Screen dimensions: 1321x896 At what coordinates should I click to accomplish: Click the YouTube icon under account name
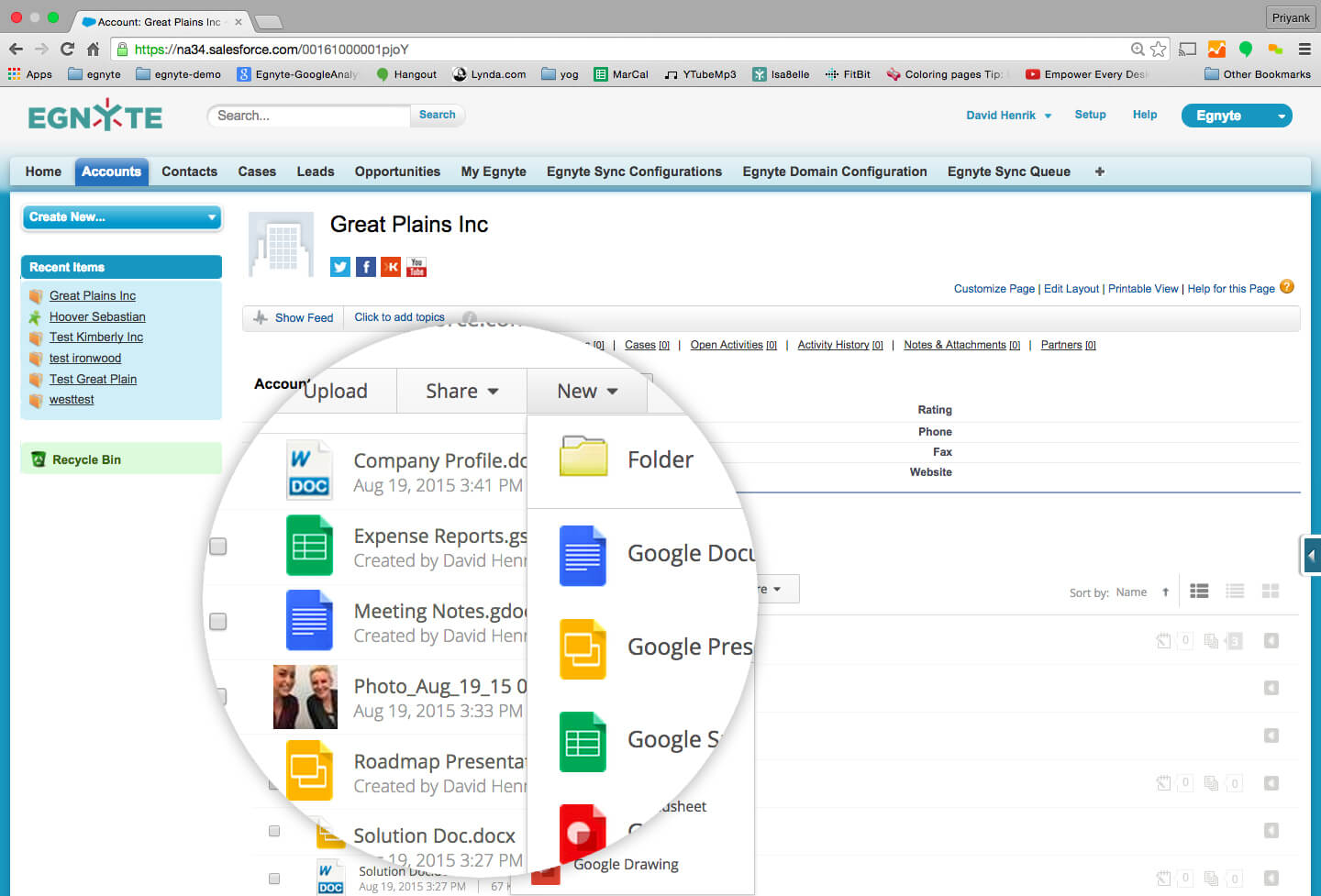tap(416, 267)
